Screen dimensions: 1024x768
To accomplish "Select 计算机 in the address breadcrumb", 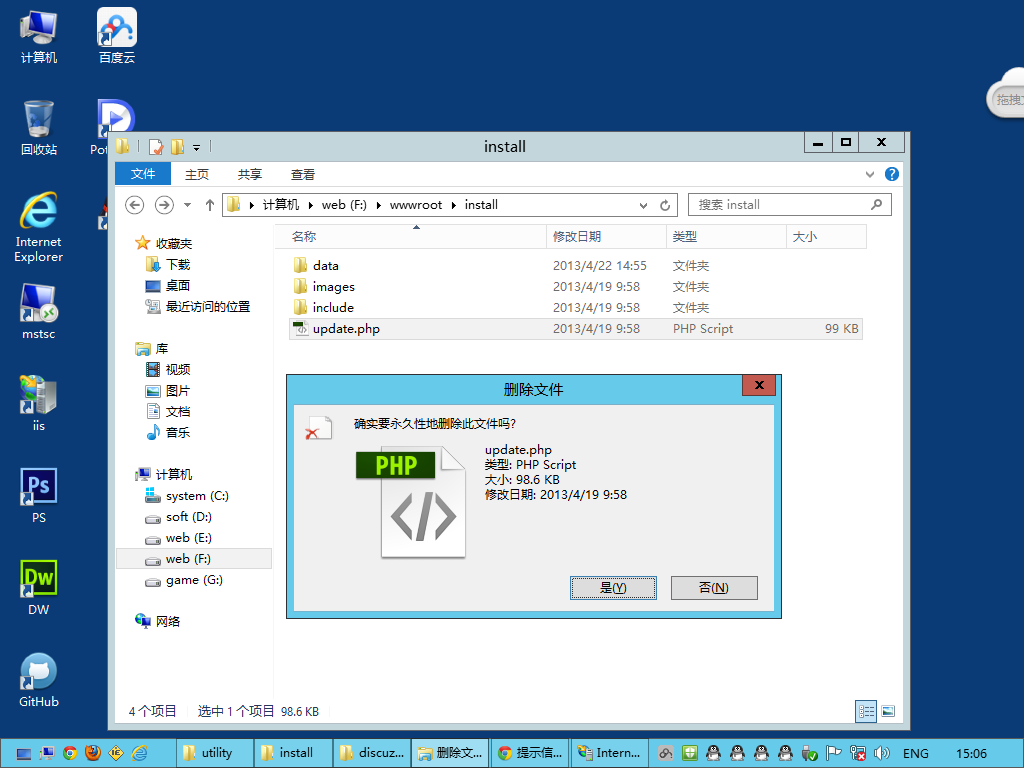I will pos(281,205).
